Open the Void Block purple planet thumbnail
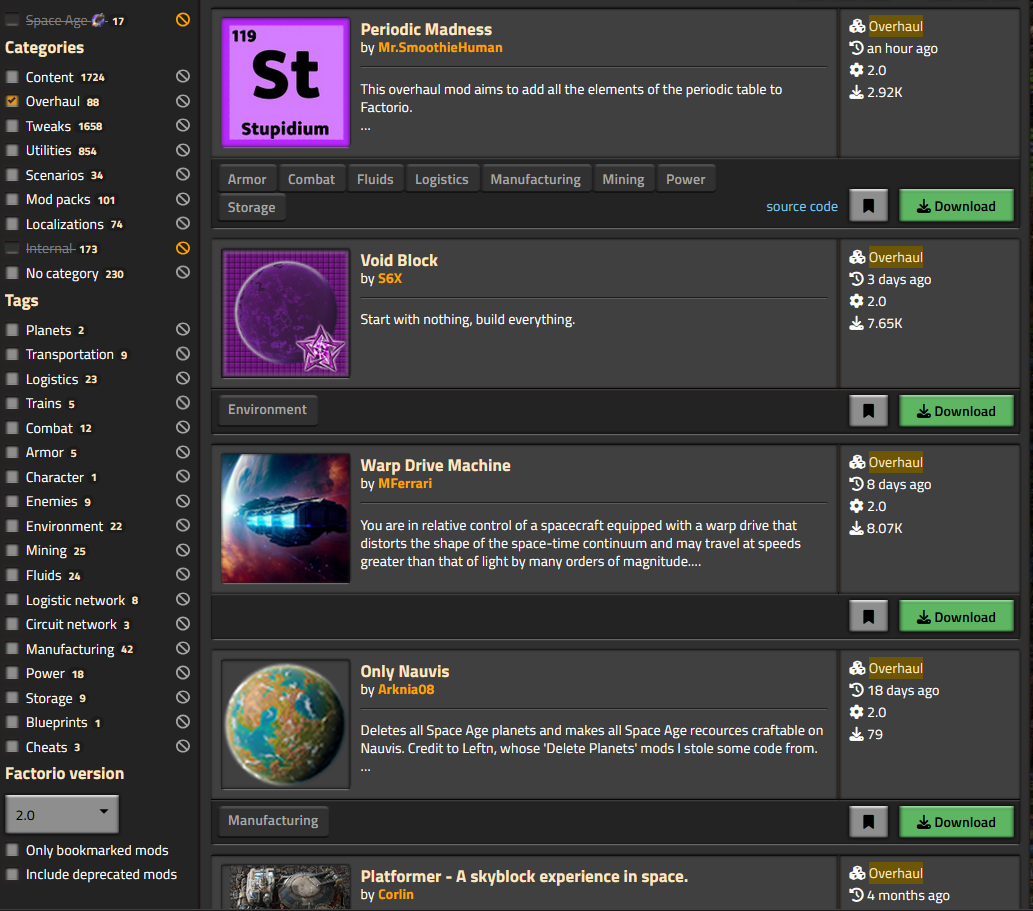The width and height of the screenshot is (1033, 911). pos(285,314)
